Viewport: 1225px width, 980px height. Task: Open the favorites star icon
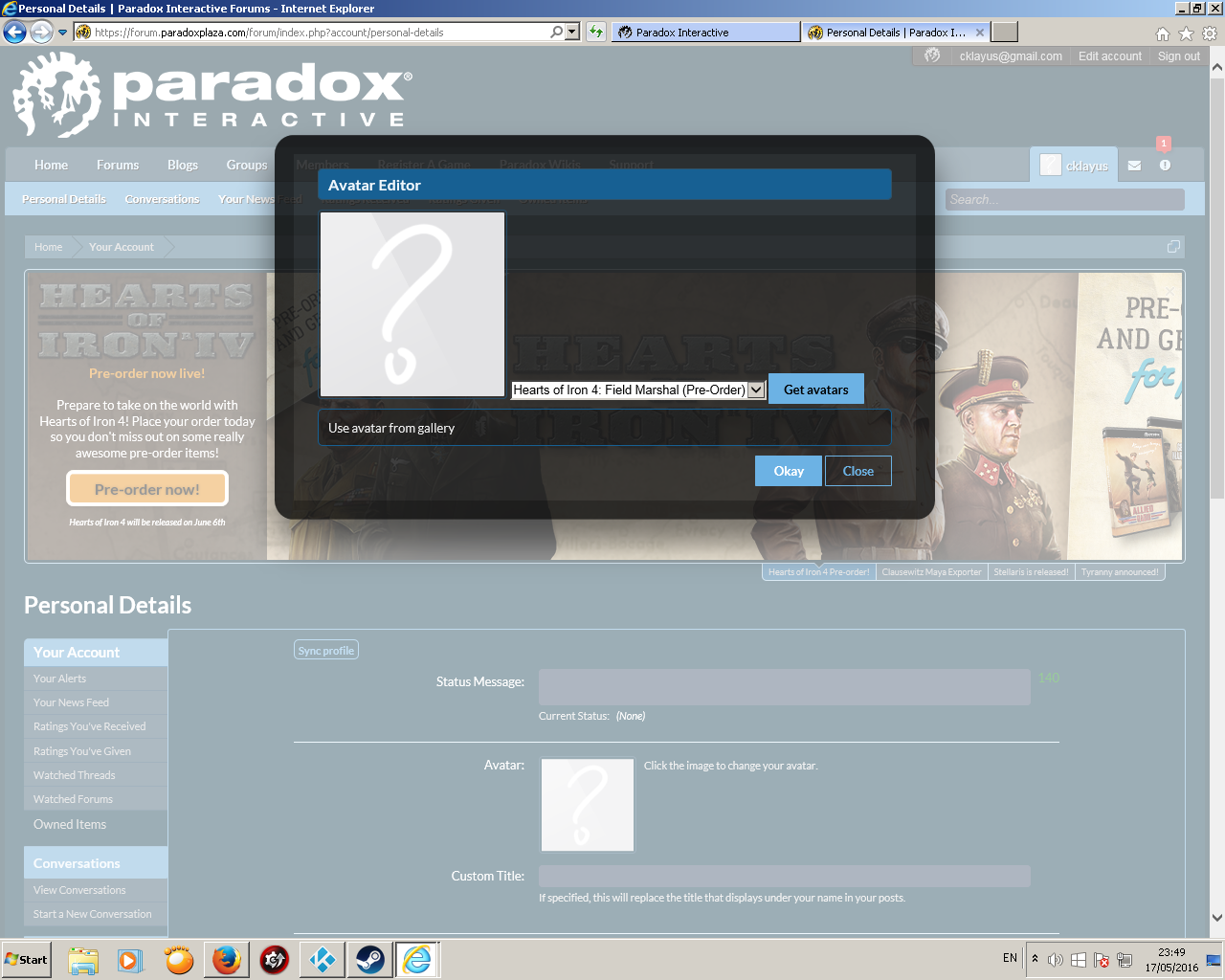1186,33
